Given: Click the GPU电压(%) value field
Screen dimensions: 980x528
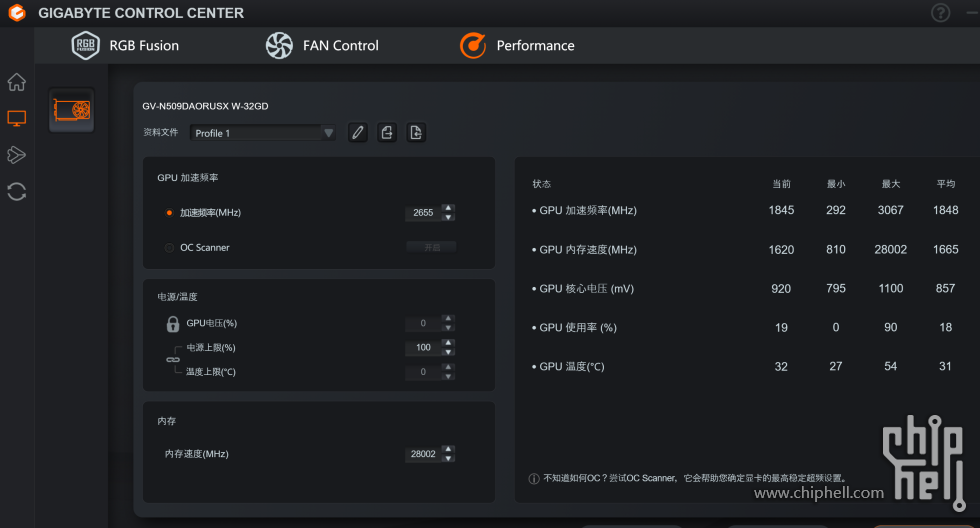Looking at the screenshot, I should pos(423,323).
